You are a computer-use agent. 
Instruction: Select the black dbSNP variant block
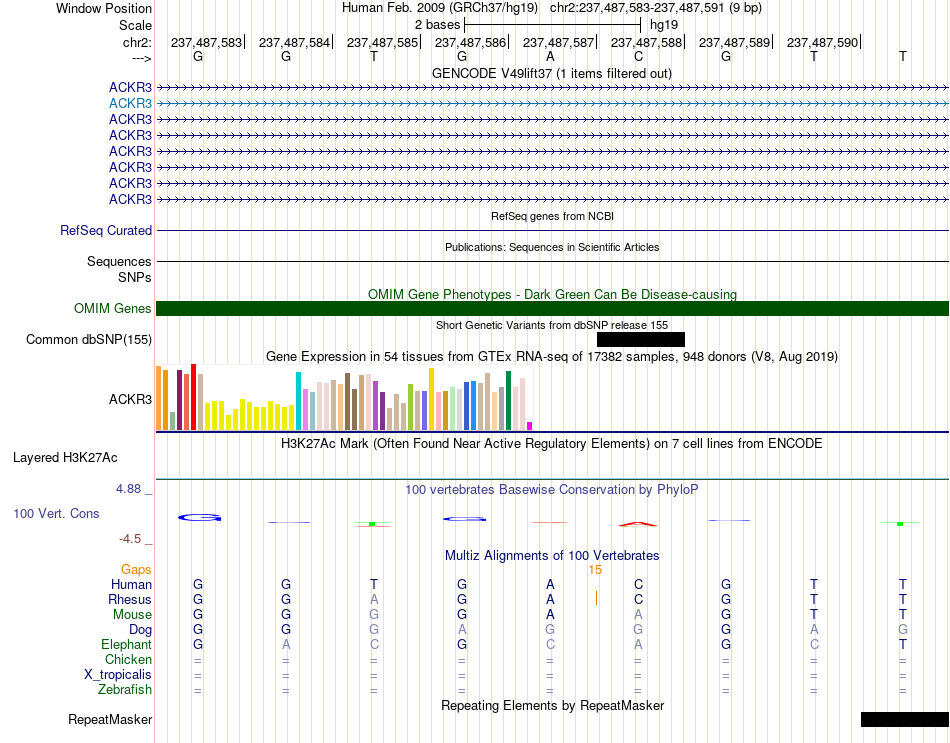coord(641,339)
